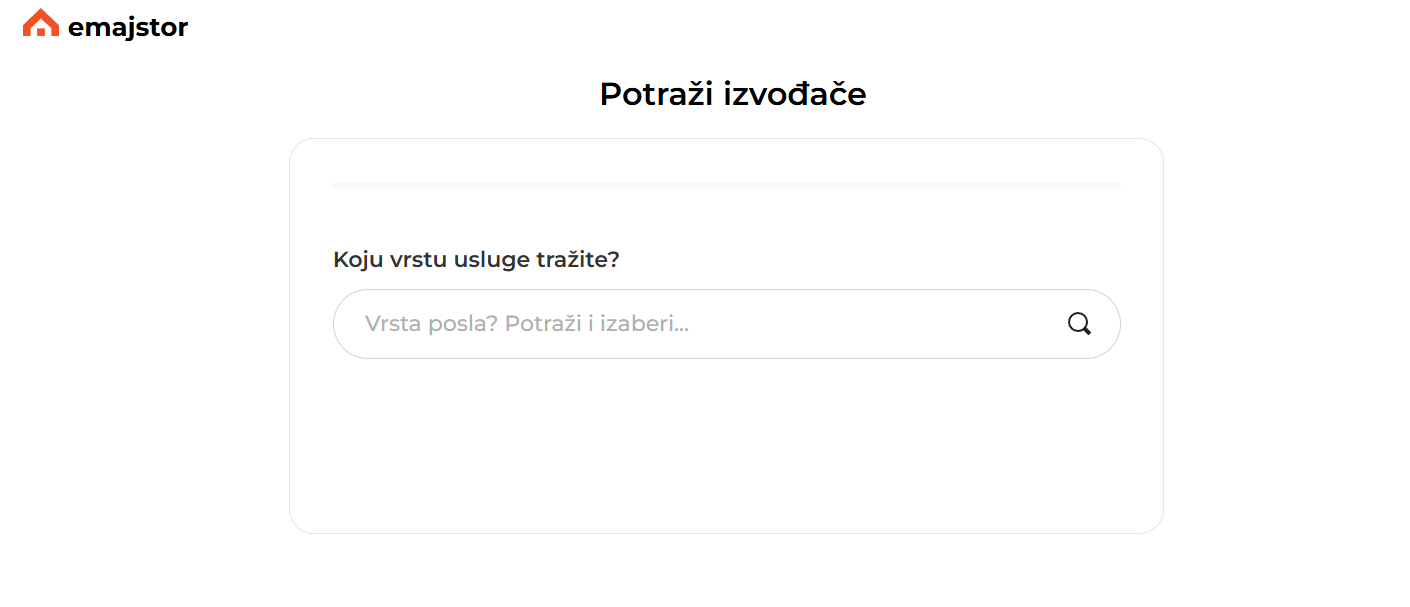This screenshot has width=1410, height=607.
Task: Click the right end of the progress bar
Action: coord(1114,186)
